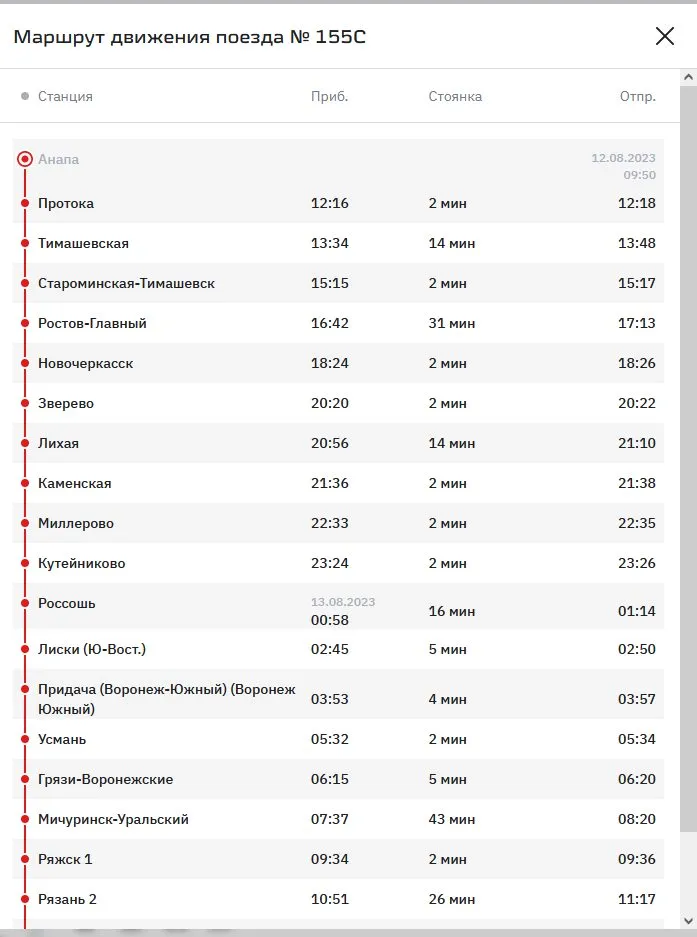Click the Приб. column header
The width and height of the screenshot is (697, 937).
pos(329,96)
